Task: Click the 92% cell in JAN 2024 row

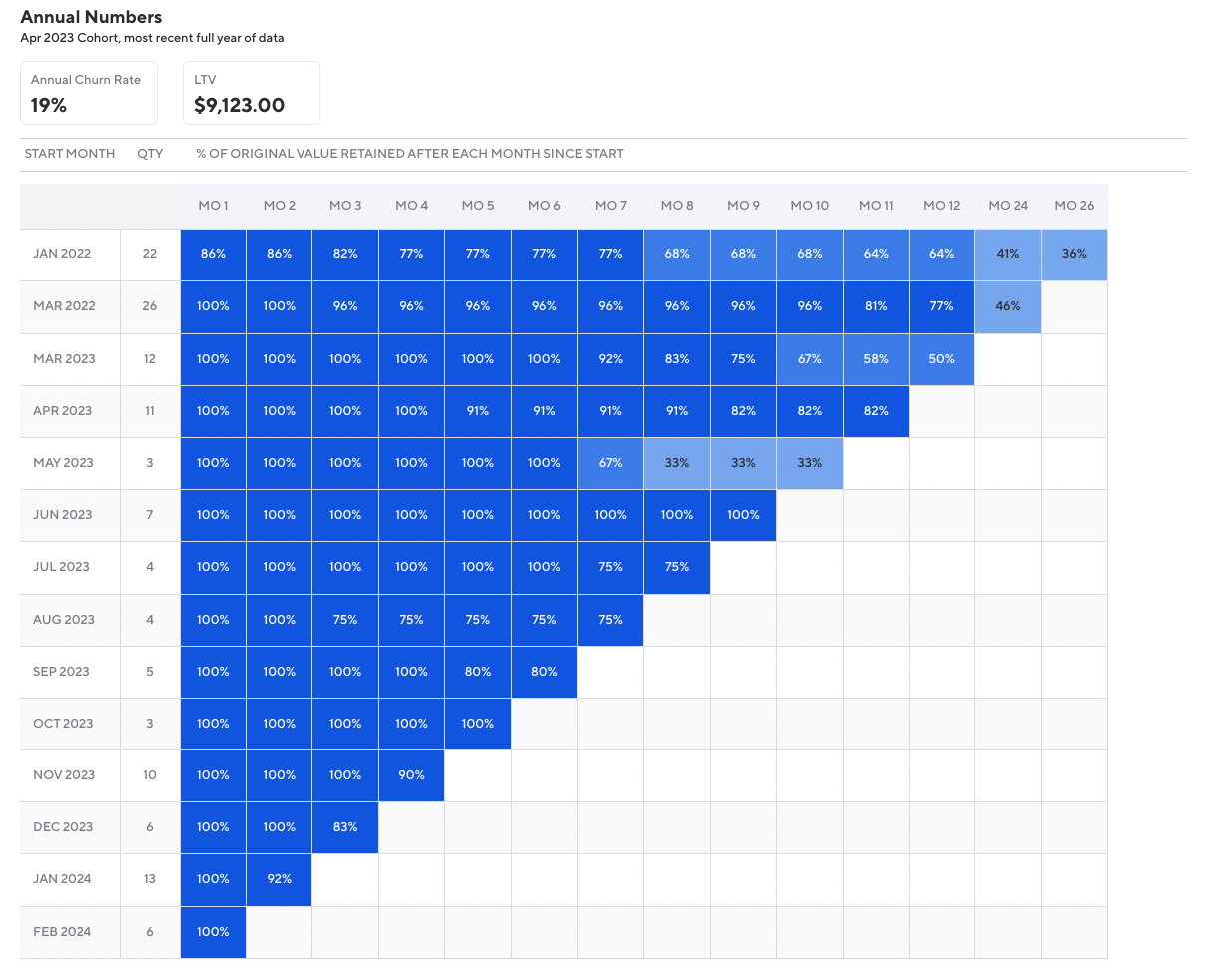Action: pyautogui.click(x=280, y=879)
